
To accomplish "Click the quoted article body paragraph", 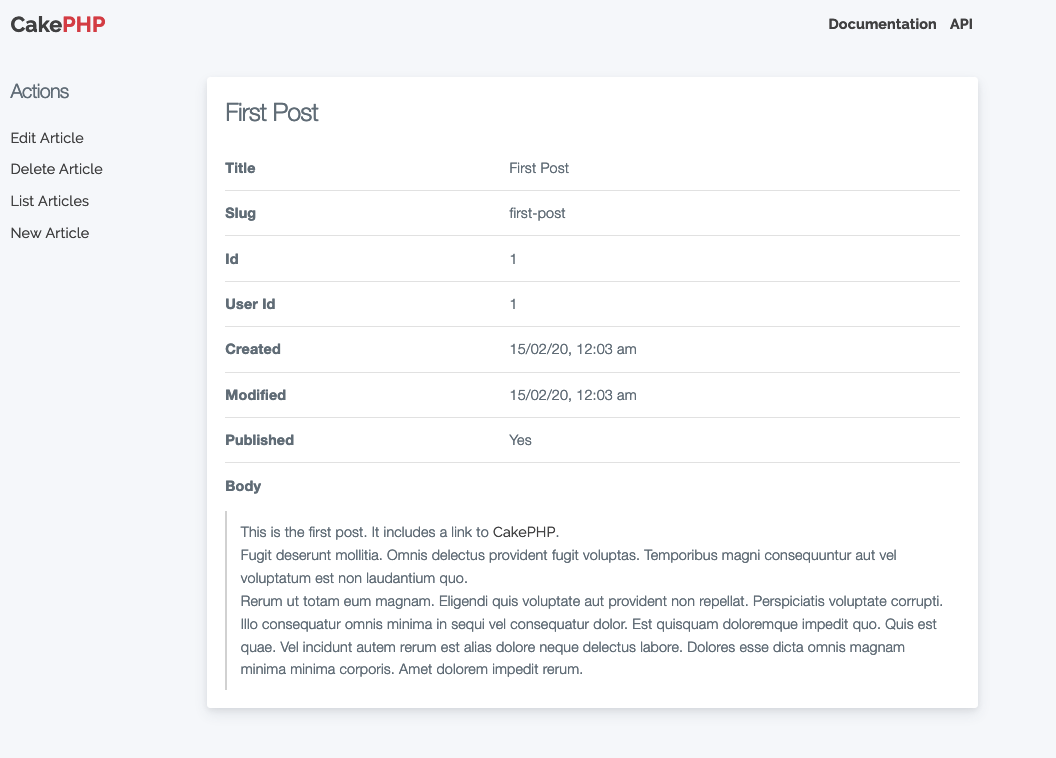I will tap(590, 600).
